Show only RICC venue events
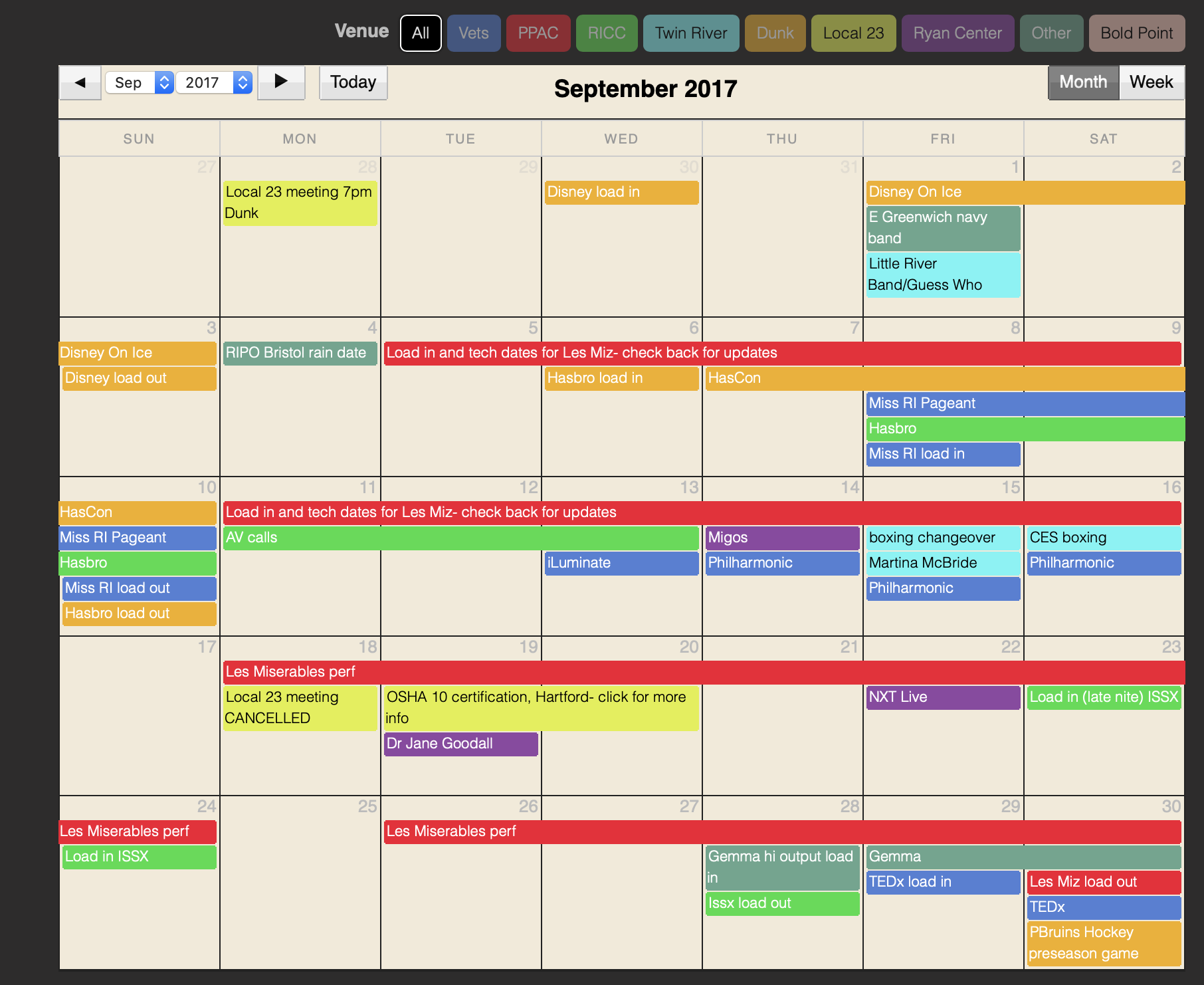 click(606, 33)
